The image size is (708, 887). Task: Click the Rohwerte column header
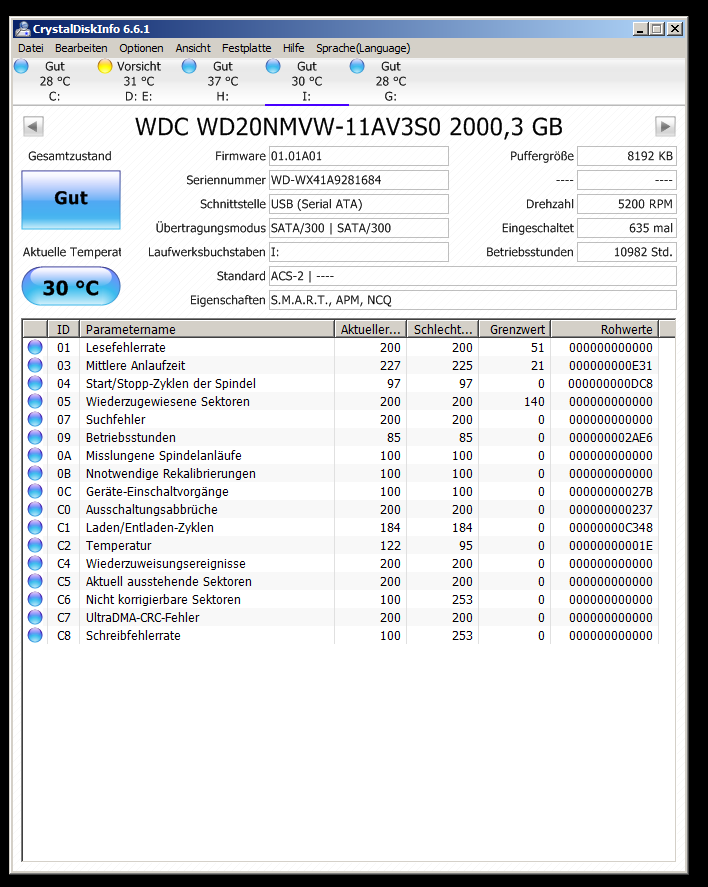(605, 329)
